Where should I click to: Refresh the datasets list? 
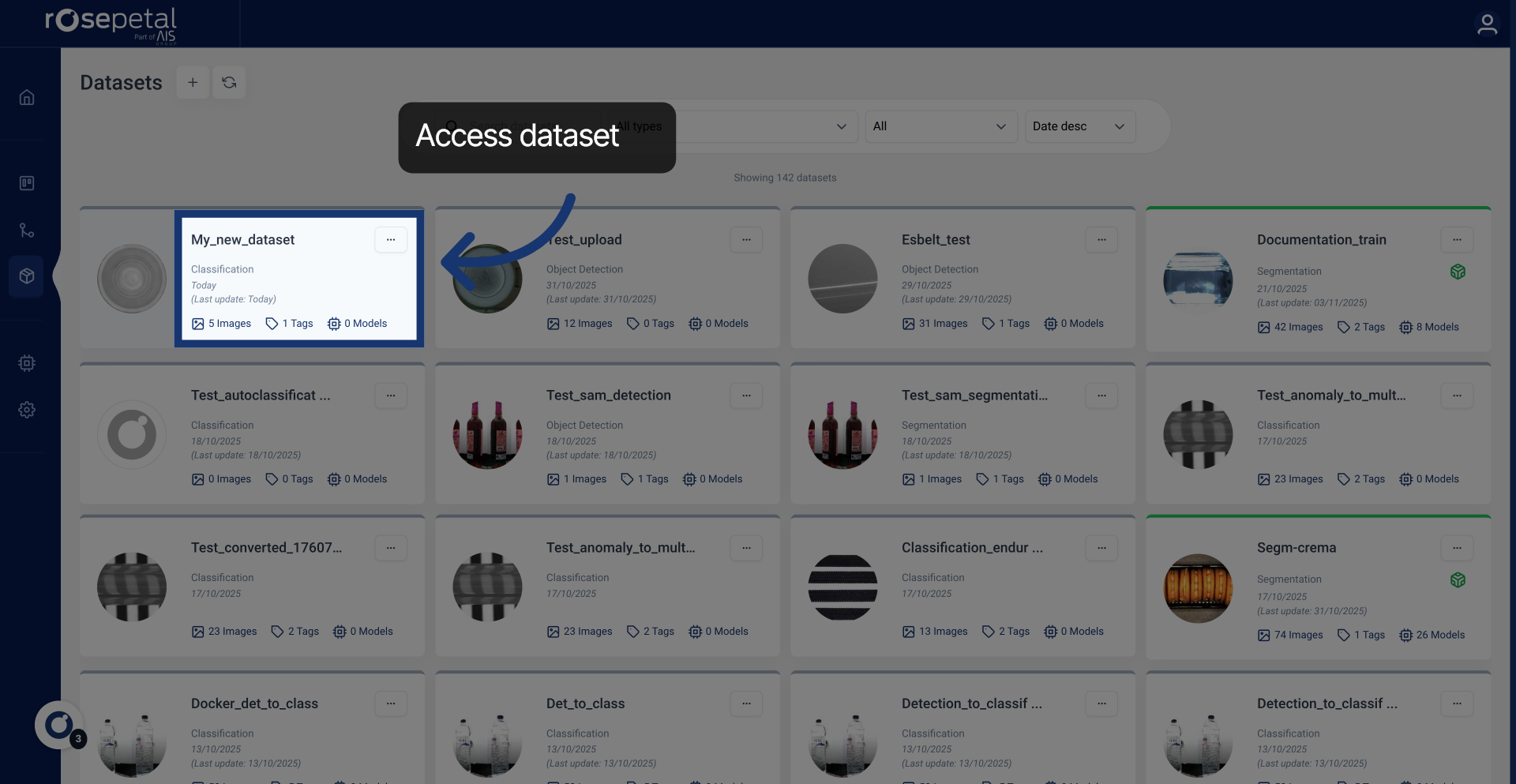point(228,82)
